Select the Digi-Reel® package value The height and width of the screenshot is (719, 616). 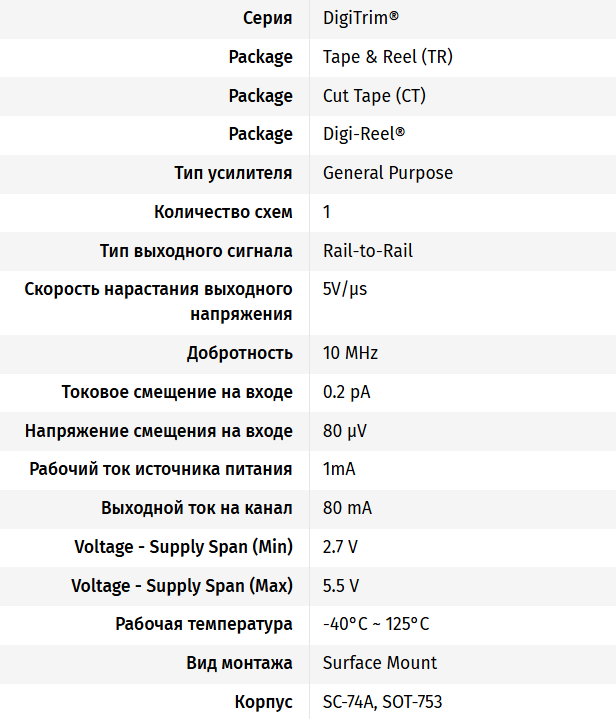pyautogui.click(x=364, y=134)
